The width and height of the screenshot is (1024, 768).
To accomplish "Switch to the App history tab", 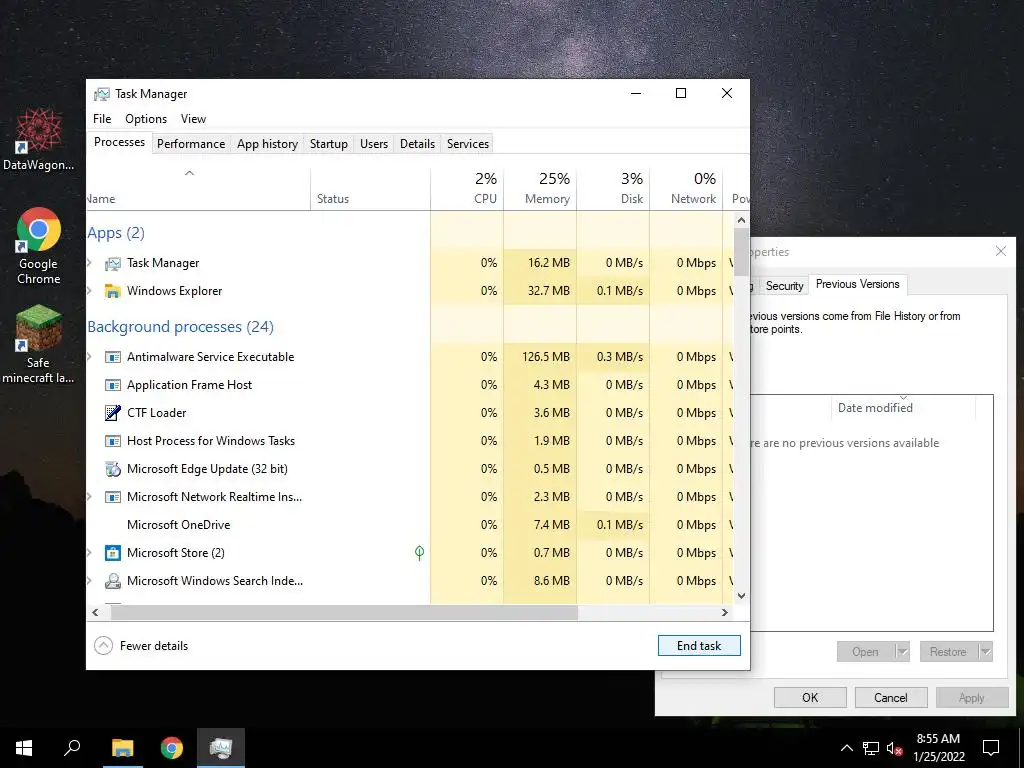I will pos(267,144).
